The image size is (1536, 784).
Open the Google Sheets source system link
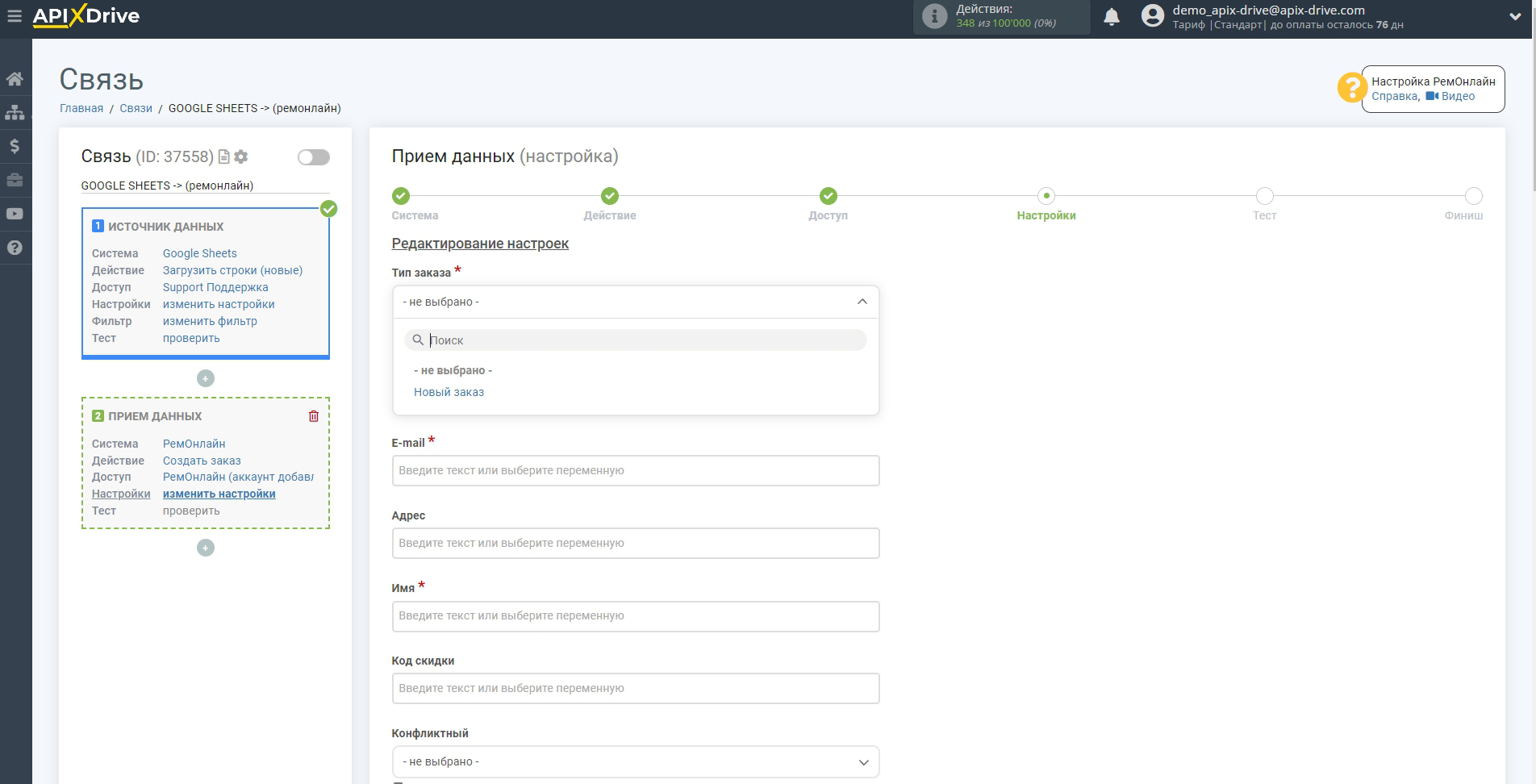(x=199, y=253)
